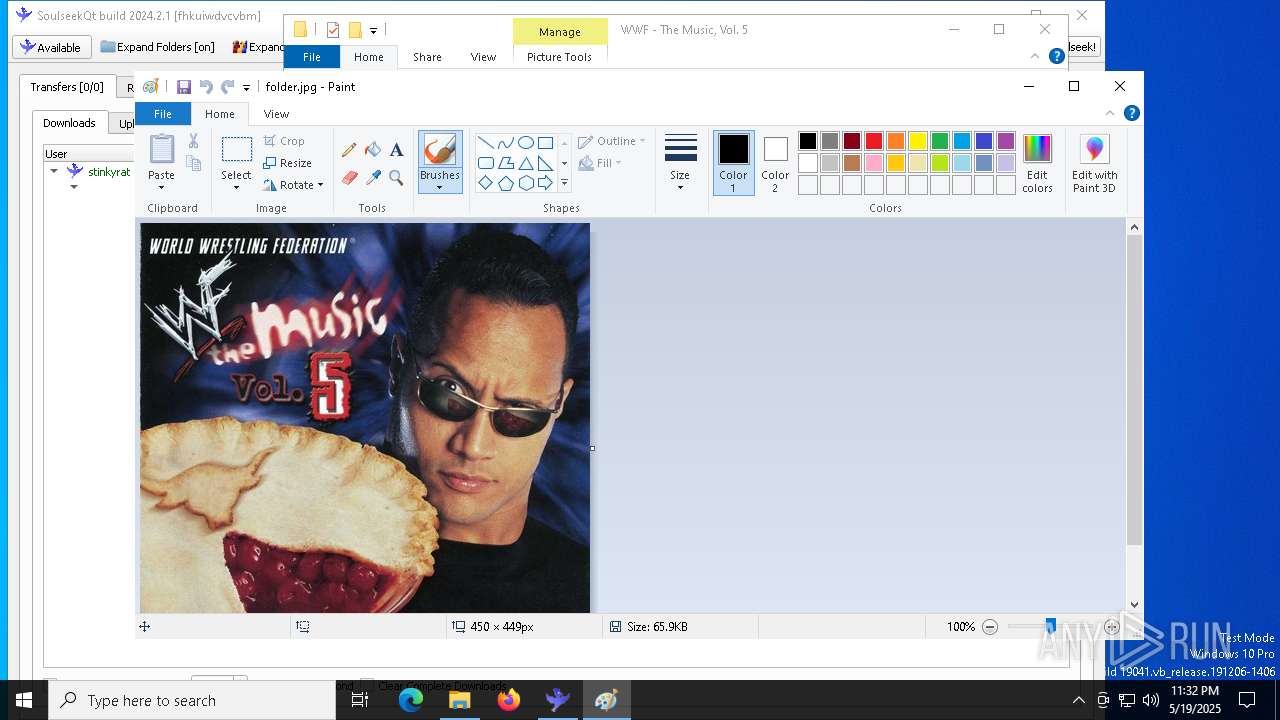This screenshot has height=720, width=1280.
Task: Click the Paste clipboard icon
Action: [x=161, y=148]
